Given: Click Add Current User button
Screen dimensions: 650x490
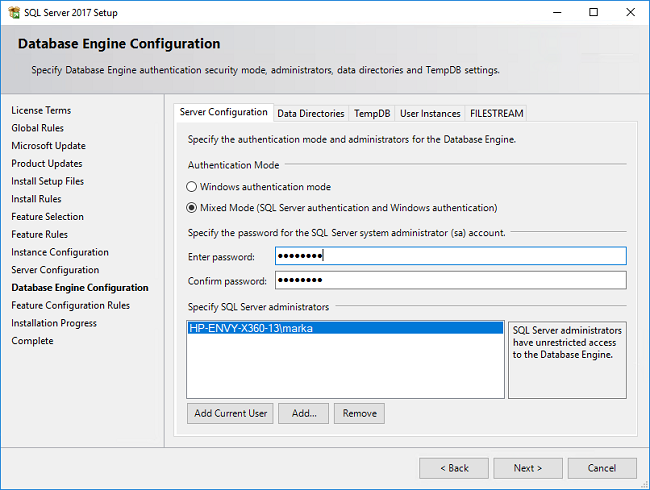Looking at the screenshot, I should pos(230,413).
